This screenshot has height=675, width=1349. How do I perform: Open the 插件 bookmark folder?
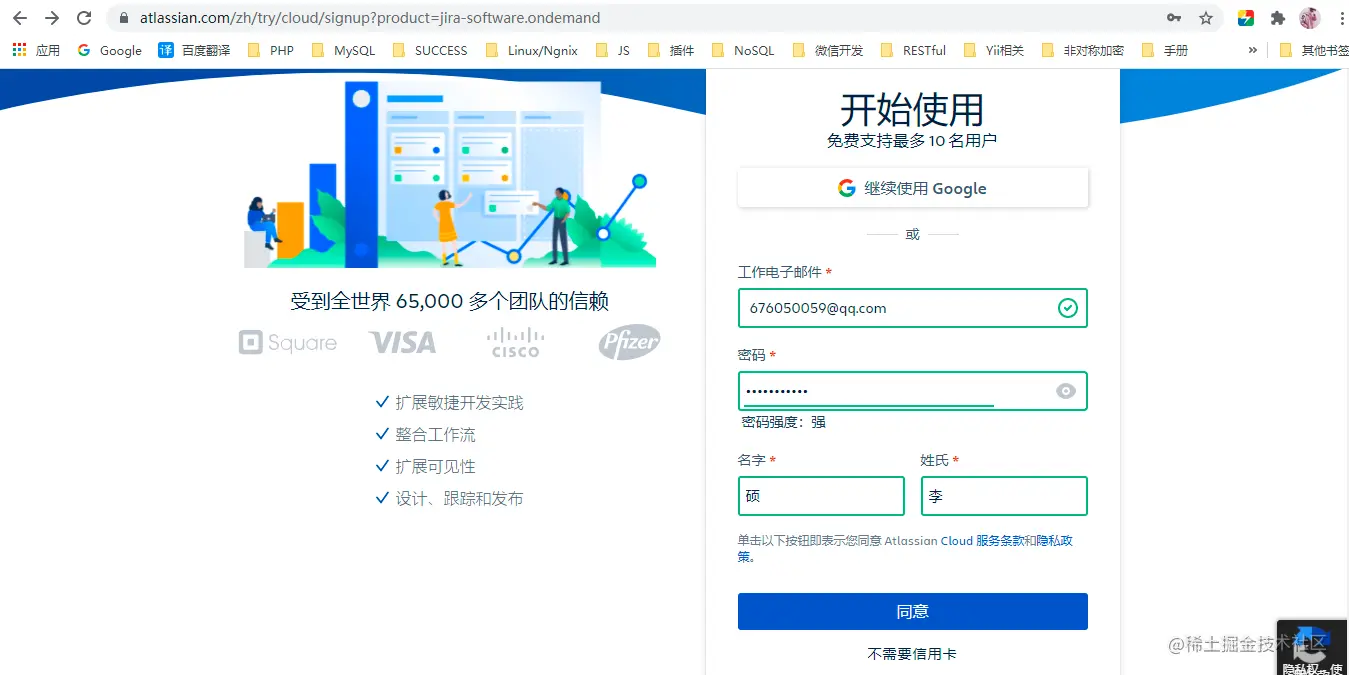coord(671,50)
